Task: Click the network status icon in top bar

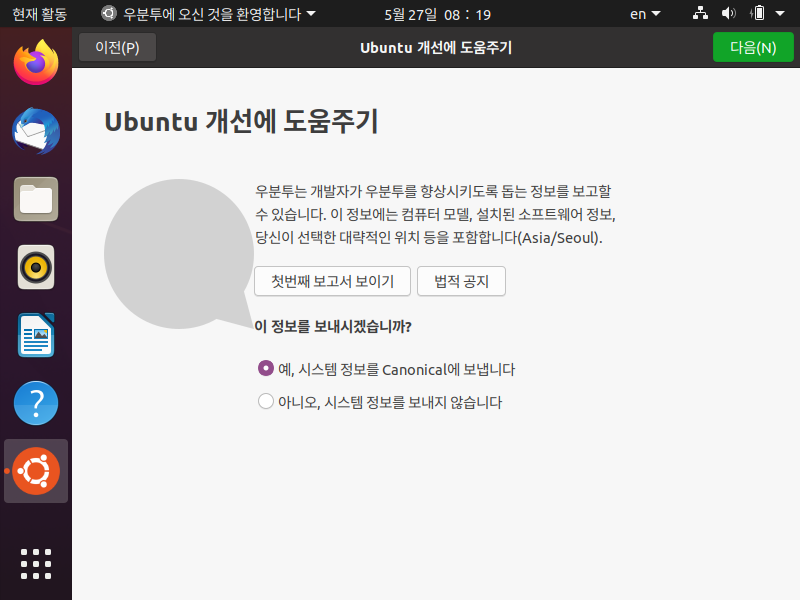Action: 700,13
